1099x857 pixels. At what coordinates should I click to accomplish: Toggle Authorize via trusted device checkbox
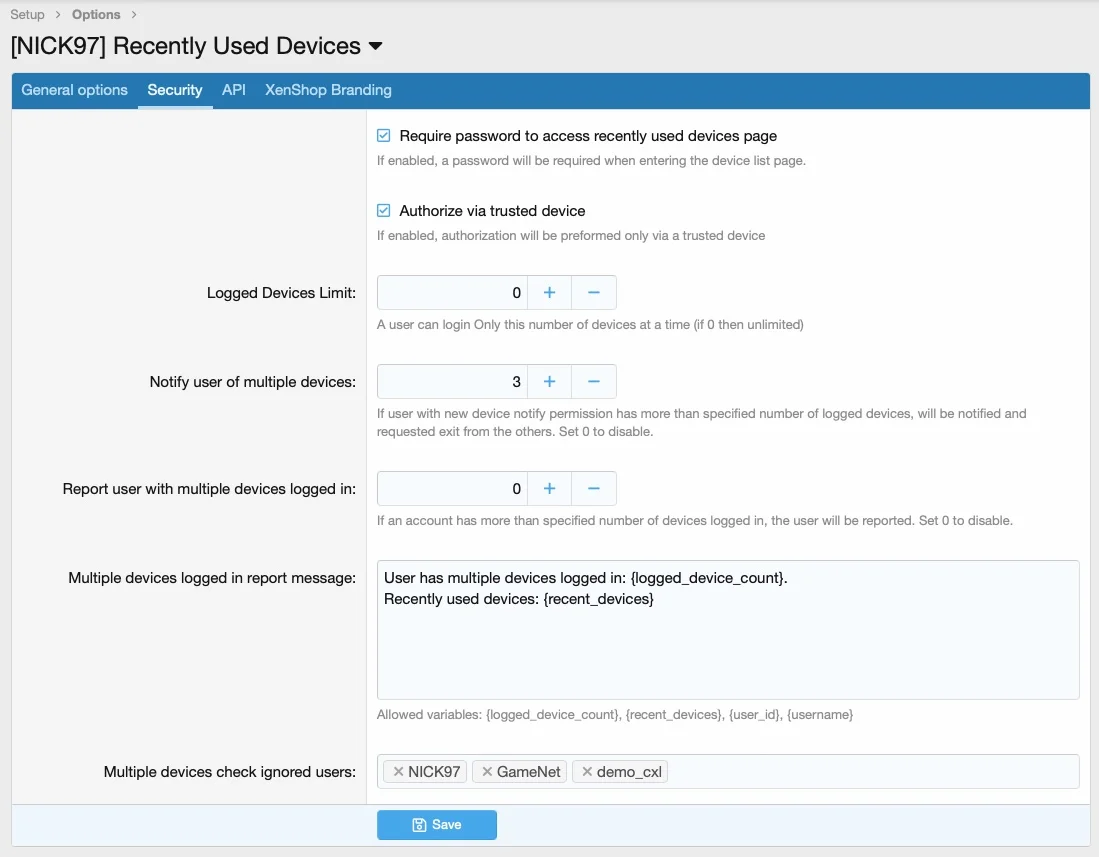click(x=383, y=211)
